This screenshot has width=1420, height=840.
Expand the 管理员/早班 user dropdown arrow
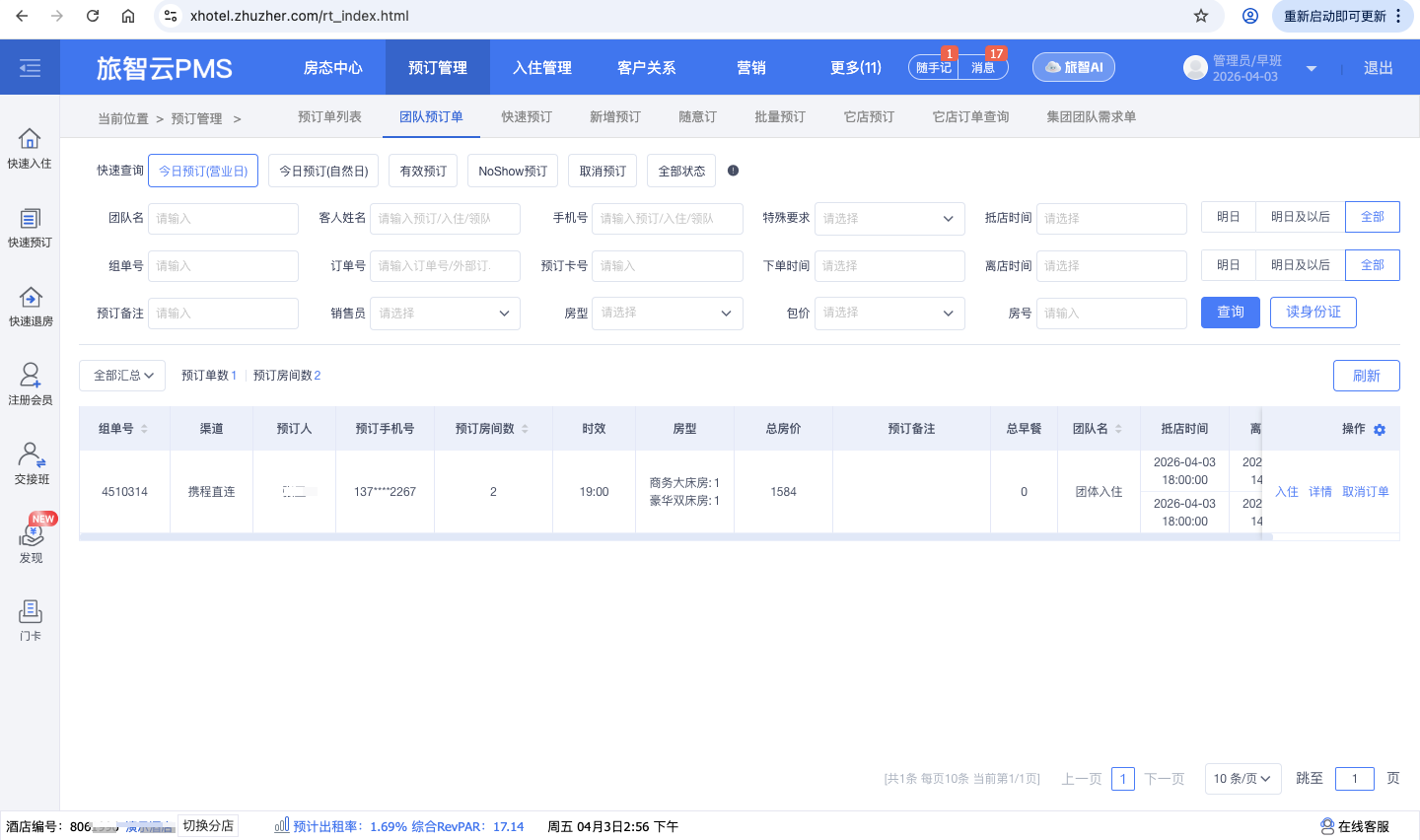pyautogui.click(x=1312, y=68)
